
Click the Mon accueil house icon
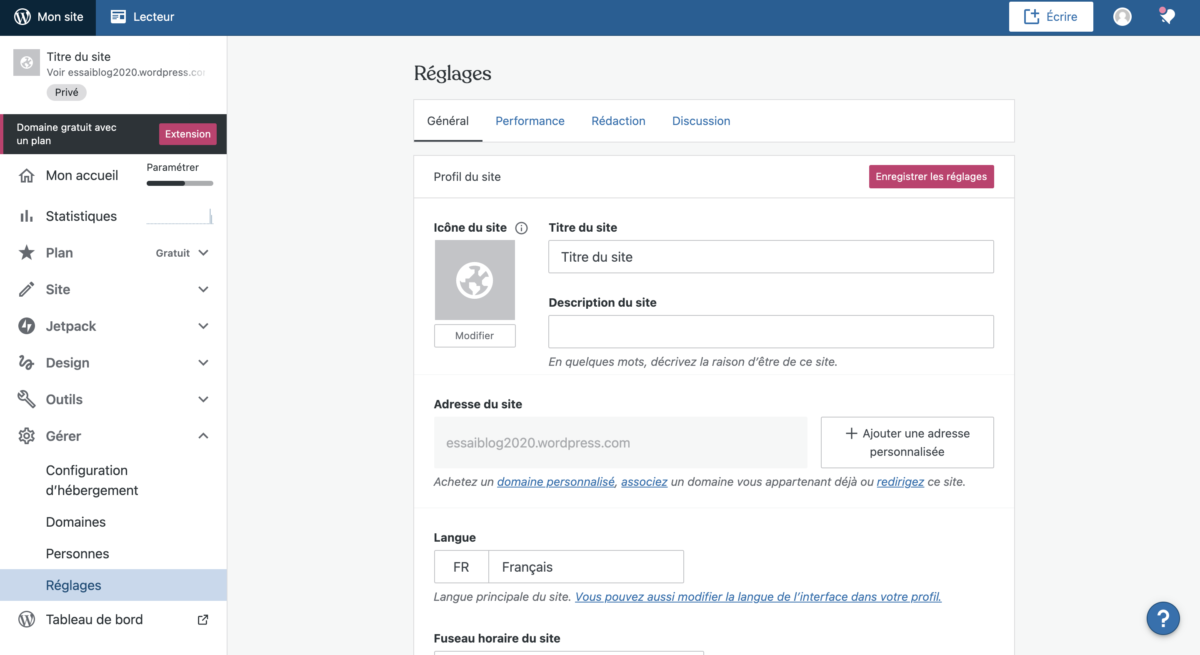coord(27,176)
